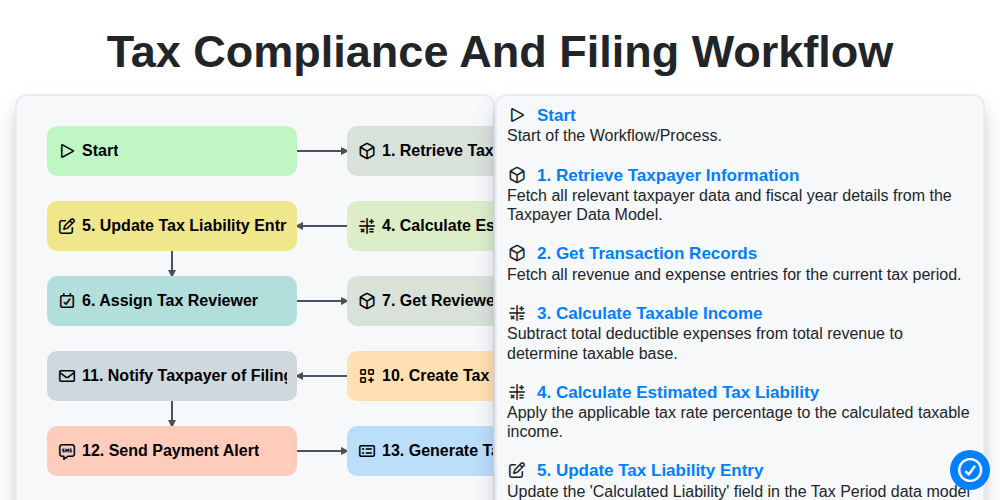Click the cube icon beside Retrieve Taxpayer Information heading
Screen dimensions: 1000x500
517,175
